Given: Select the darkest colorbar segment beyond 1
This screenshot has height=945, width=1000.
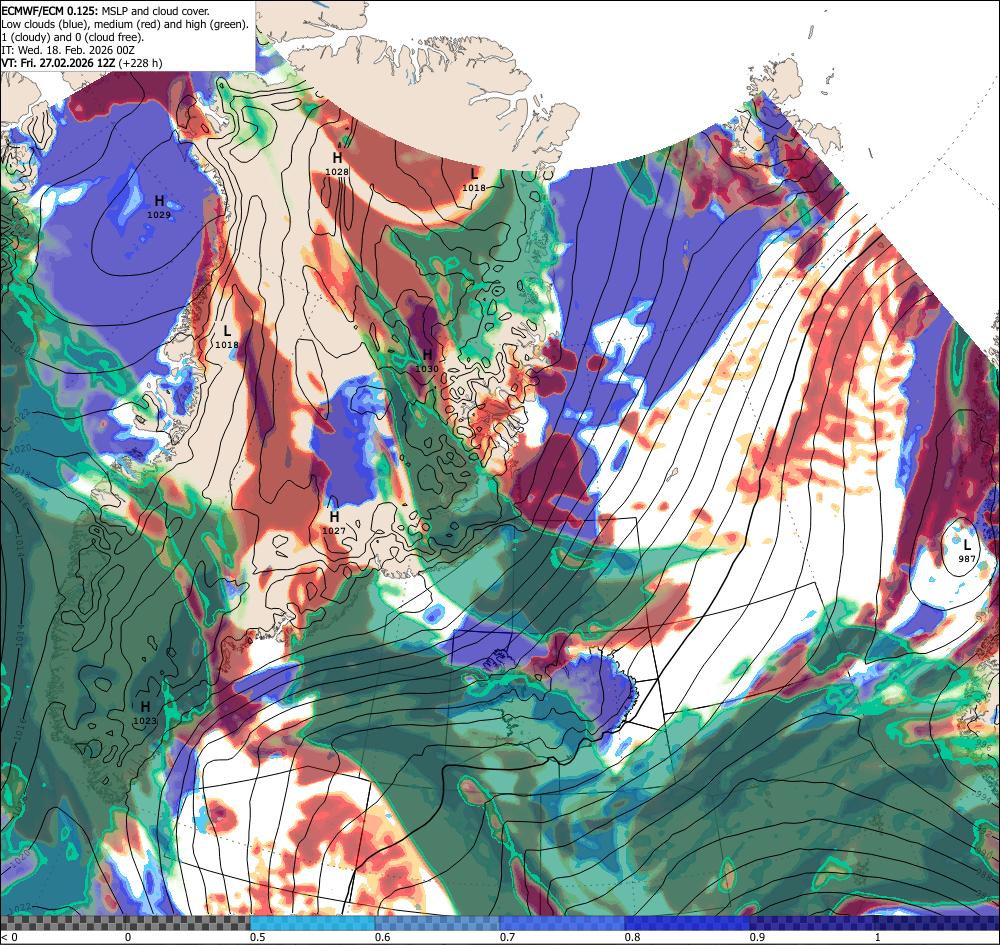Looking at the screenshot, I should coord(938,923).
